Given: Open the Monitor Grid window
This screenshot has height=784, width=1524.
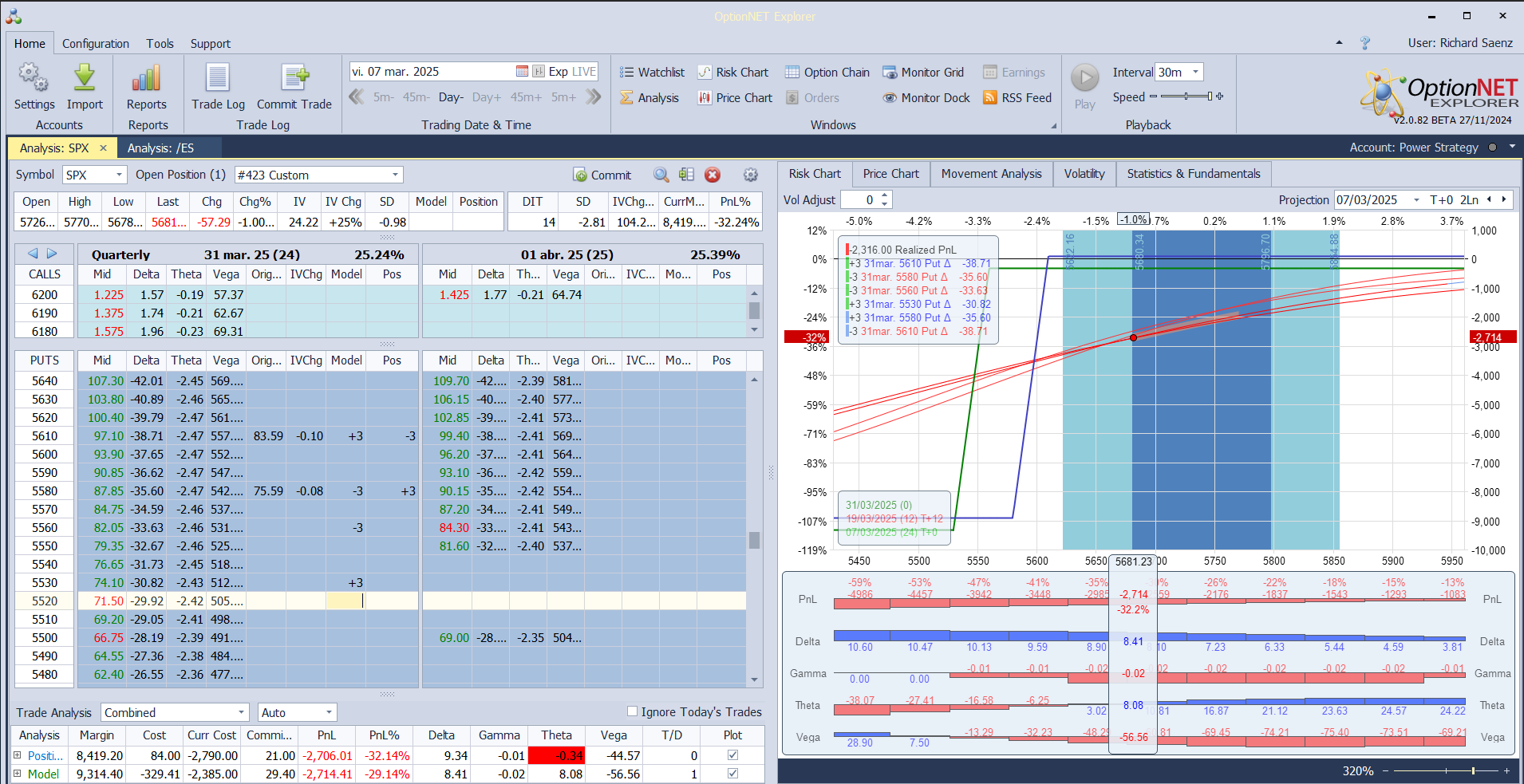Looking at the screenshot, I should point(923,72).
